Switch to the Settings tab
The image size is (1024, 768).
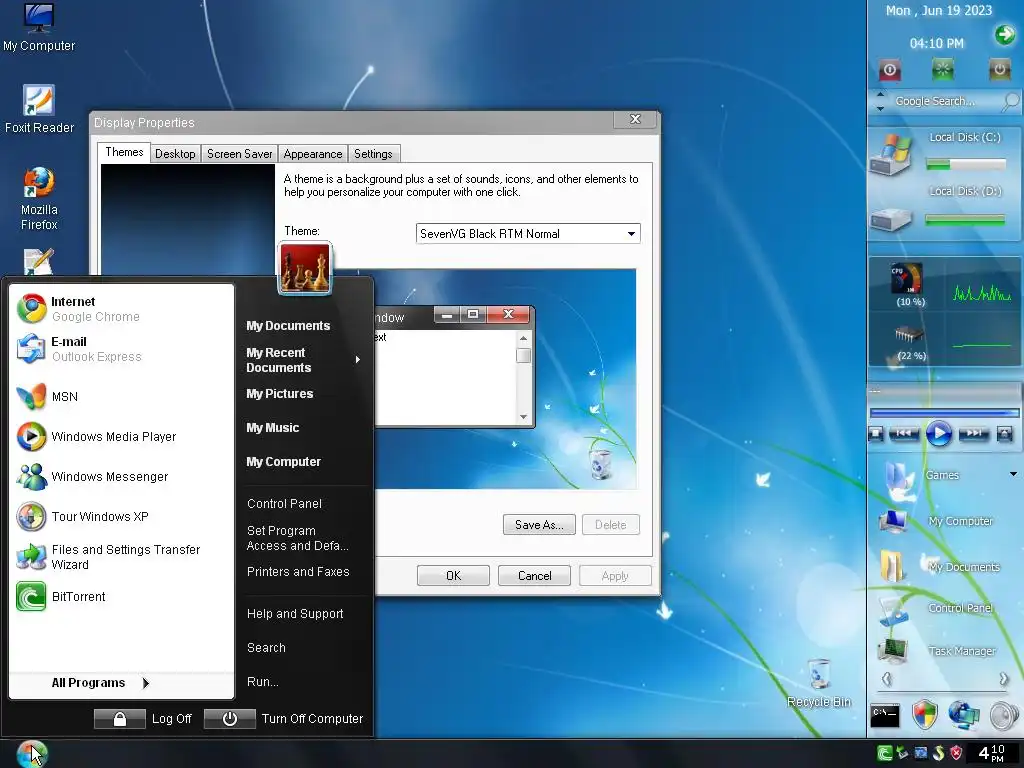(373, 153)
